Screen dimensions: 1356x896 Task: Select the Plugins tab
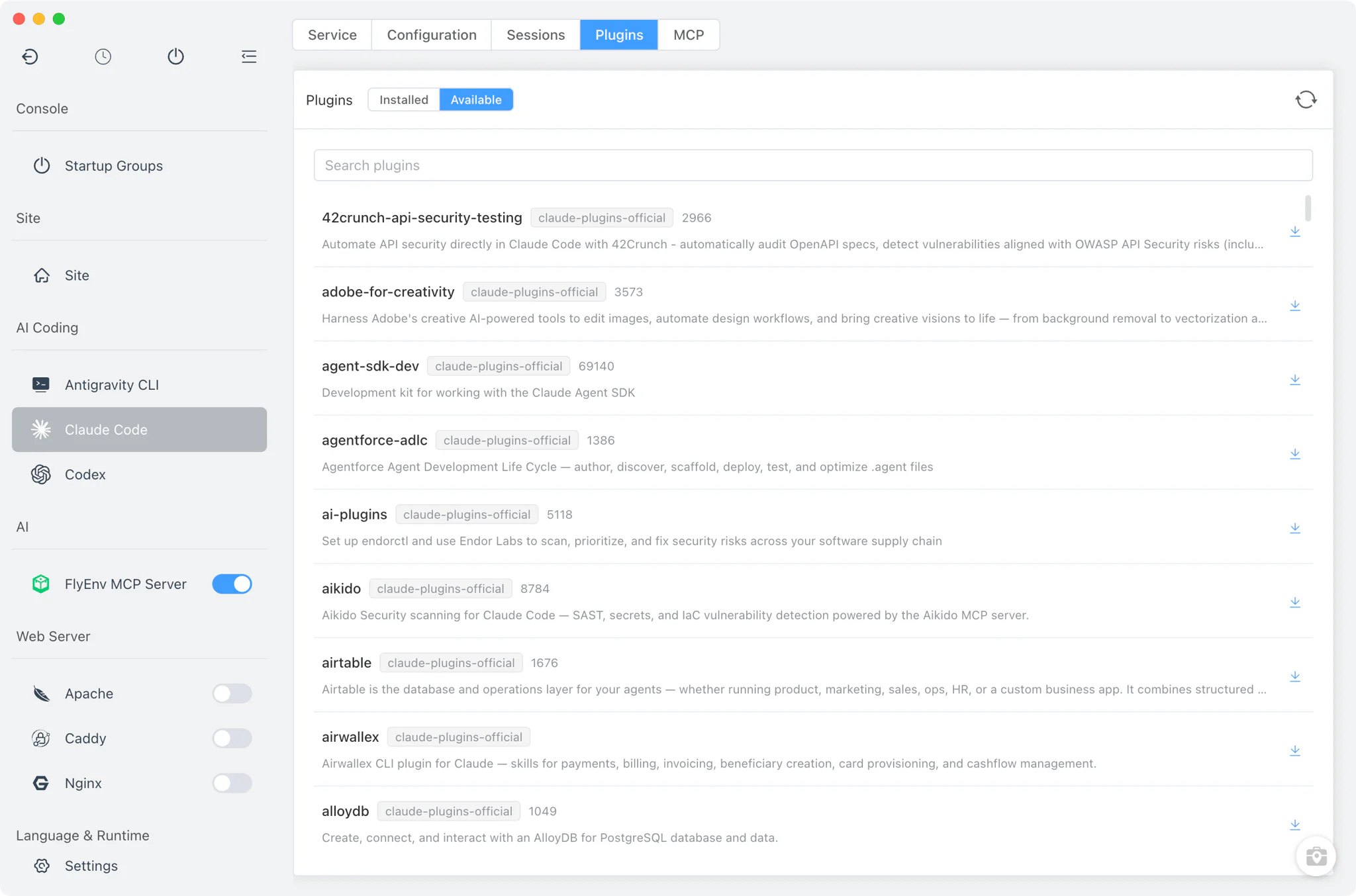click(x=619, y=35)
